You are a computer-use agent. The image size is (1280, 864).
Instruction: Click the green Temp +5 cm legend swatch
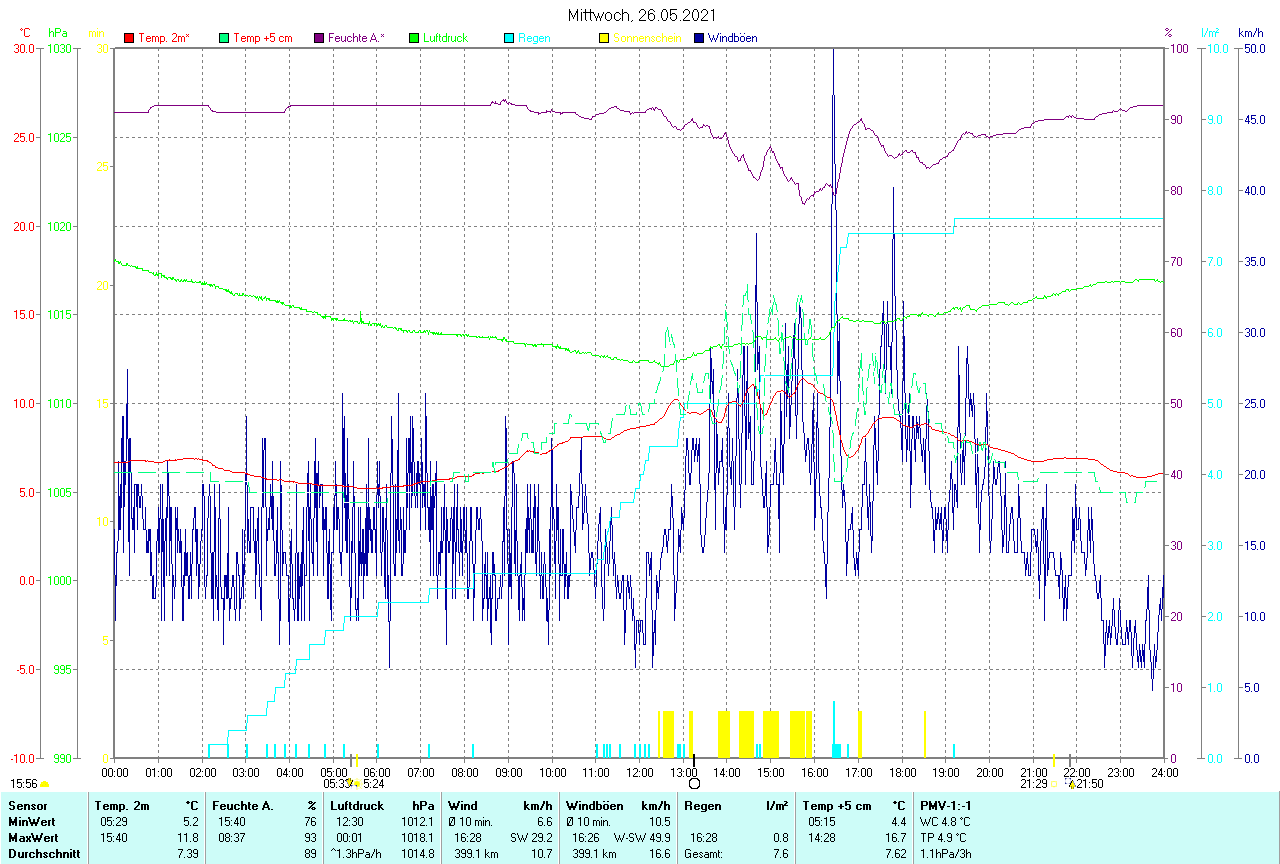[224, 38]
